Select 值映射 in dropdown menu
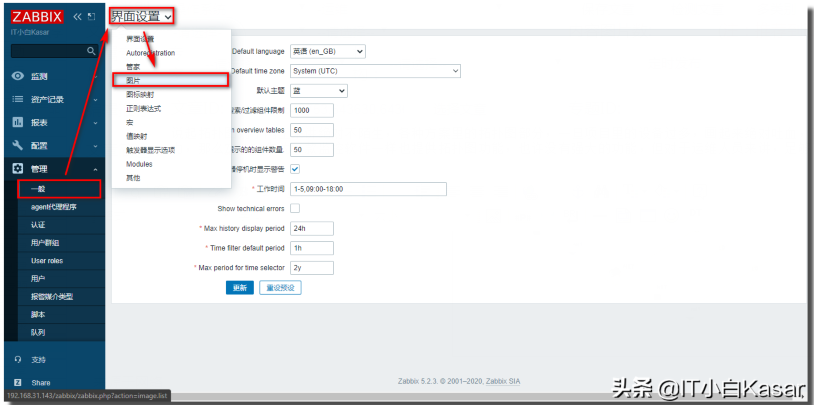The width and height of the screenshot is (814, 405). pyautogui.click(x=137, y=136)
